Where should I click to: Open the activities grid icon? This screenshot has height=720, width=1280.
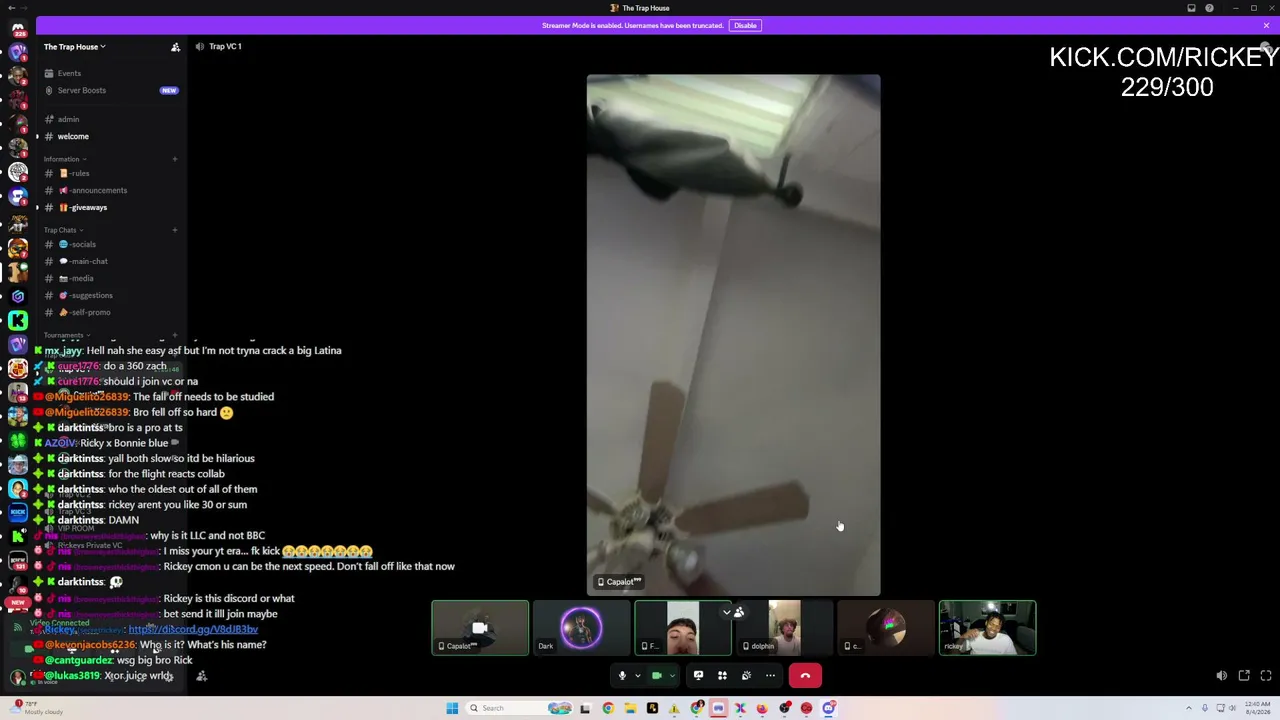point(722,676)
